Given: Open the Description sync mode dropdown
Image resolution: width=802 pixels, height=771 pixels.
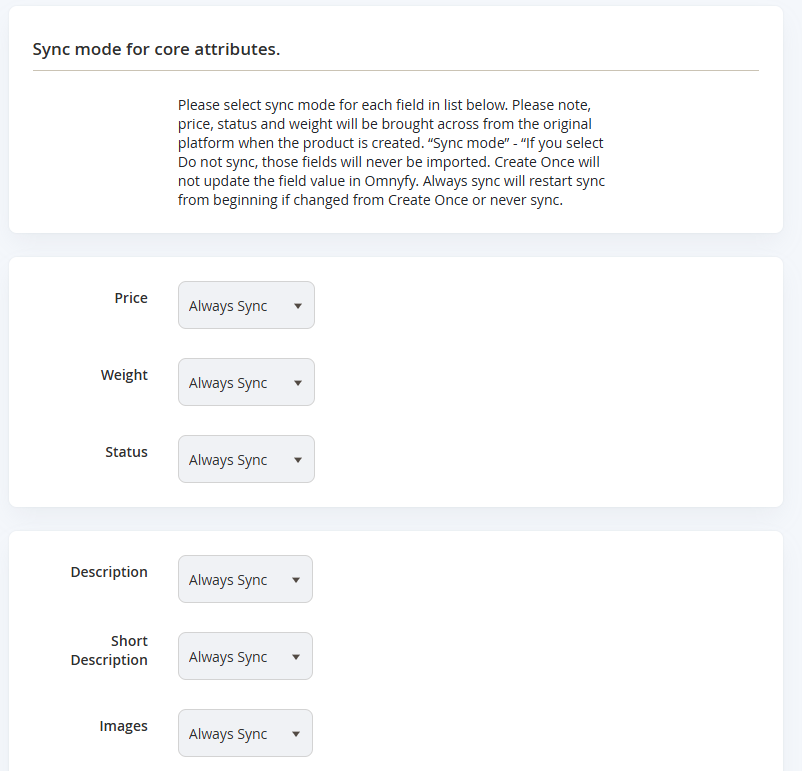Looking at the screenshot, I should (x=245, y=579).
